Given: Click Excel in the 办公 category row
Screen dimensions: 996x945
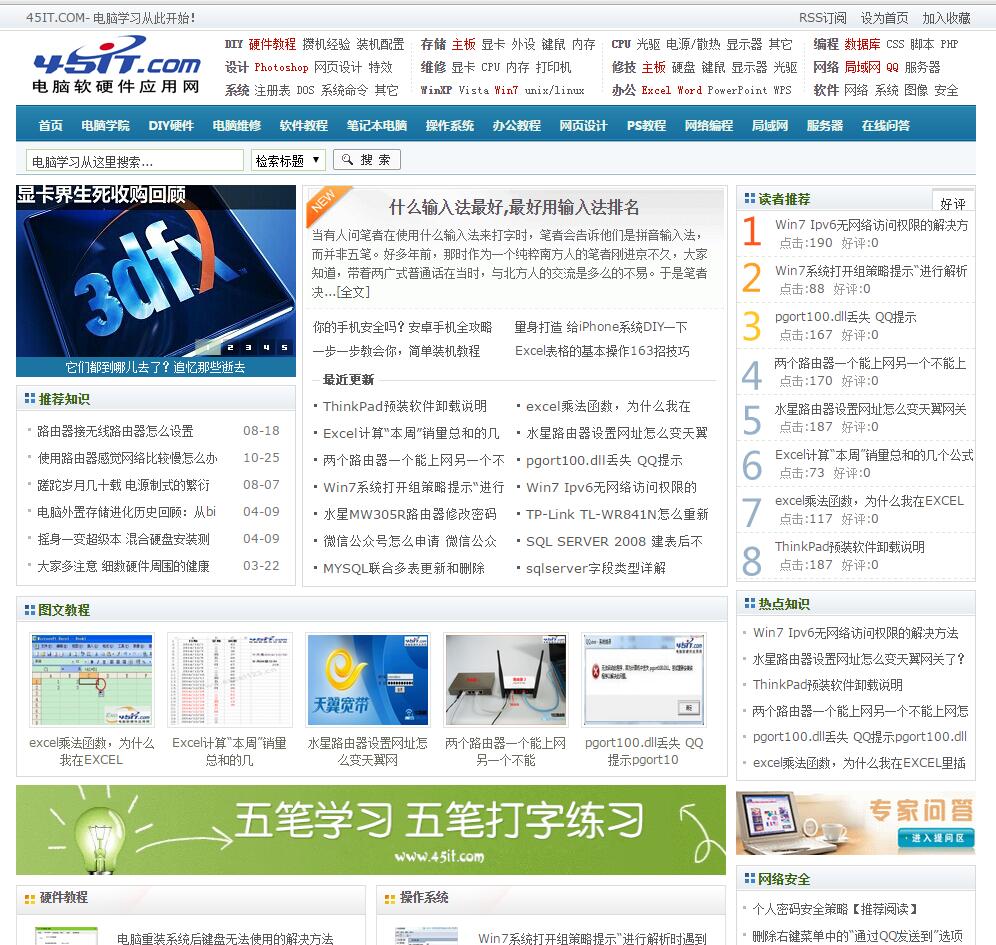Looking at the screenshot, I should [x=656, y=90].
